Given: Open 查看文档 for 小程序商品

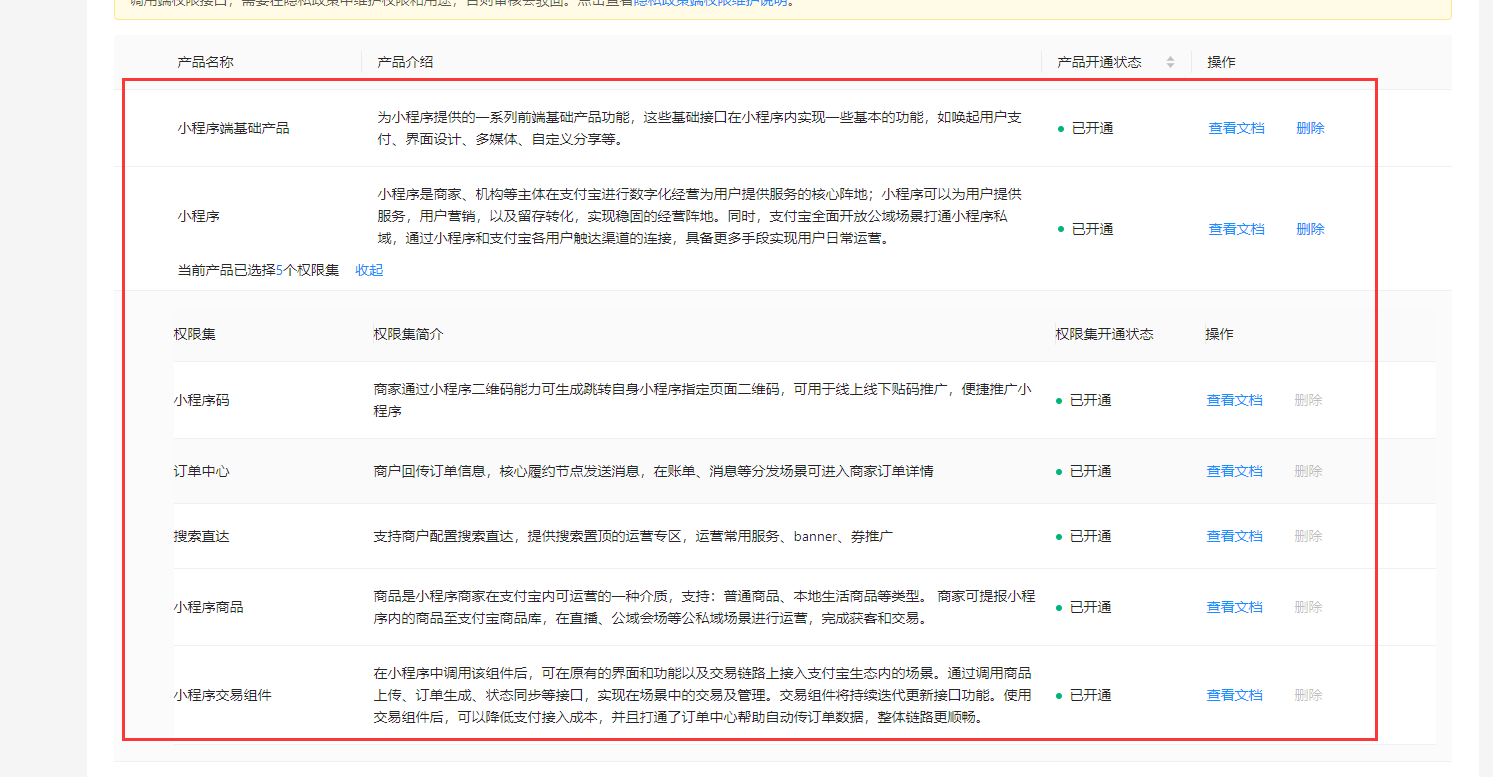Looking at the screenshot, I should click(1234, 607).
